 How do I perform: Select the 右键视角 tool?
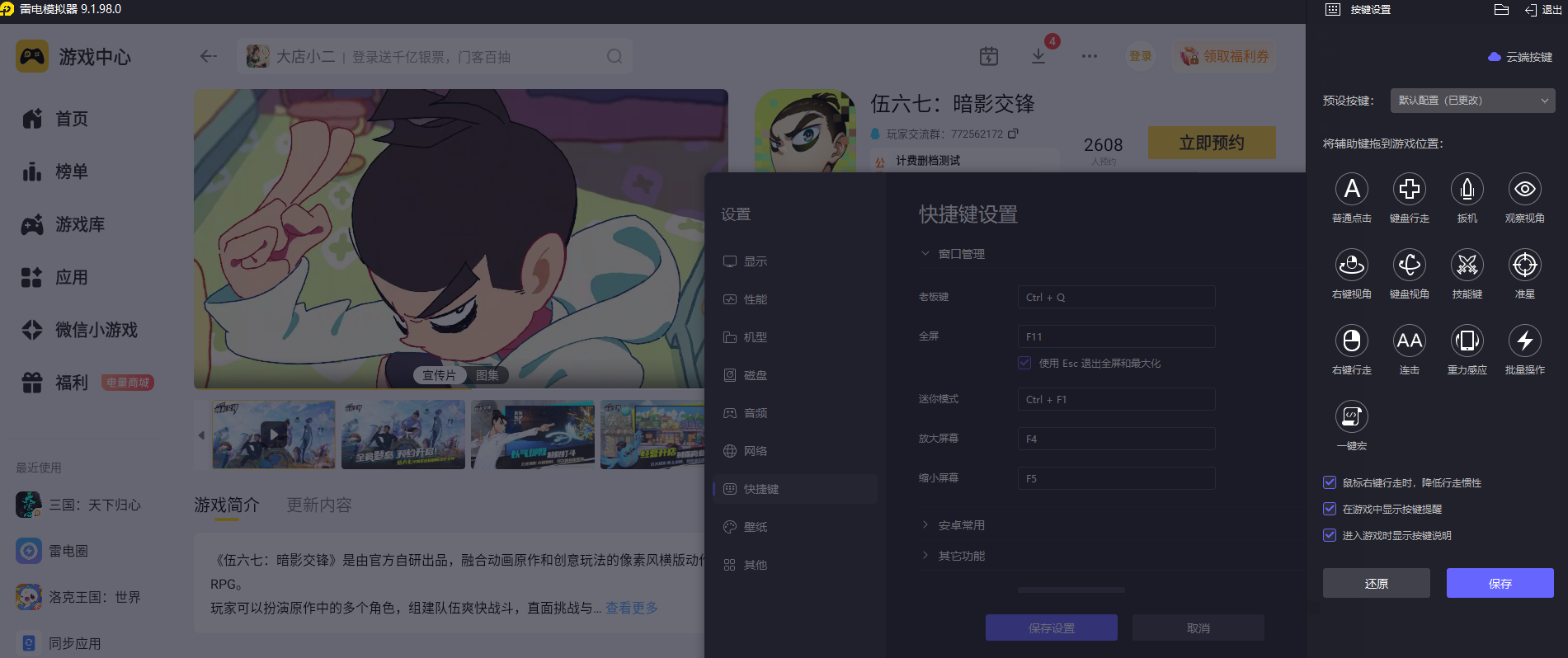click(1352, 266)
